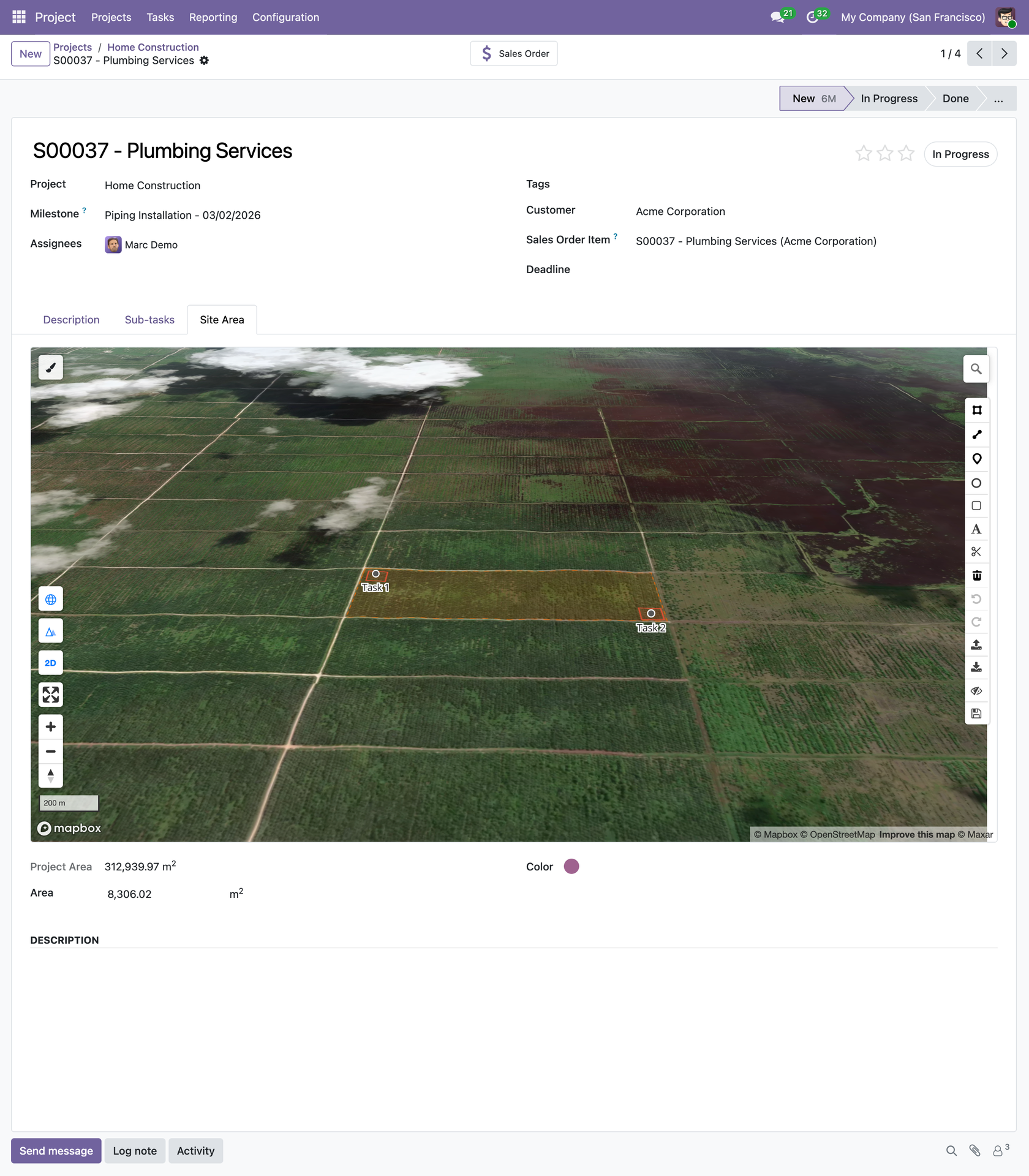The height and width of the screenshot is (1176, 1029).
Task: Click the undo arrow in map toolbar
Action: coord(977,598)
